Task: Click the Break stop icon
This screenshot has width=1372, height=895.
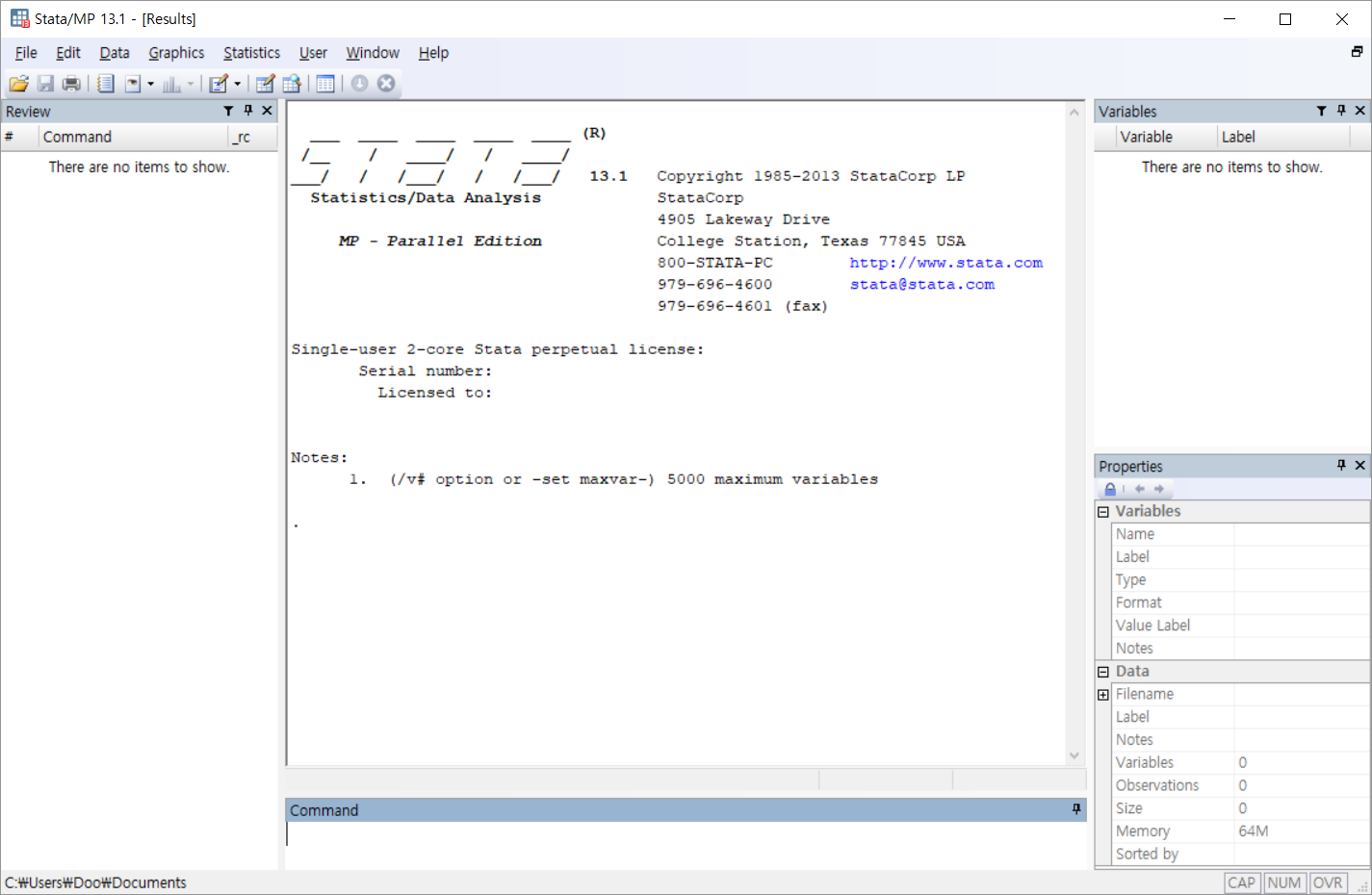Action: (x=386, y=84)
